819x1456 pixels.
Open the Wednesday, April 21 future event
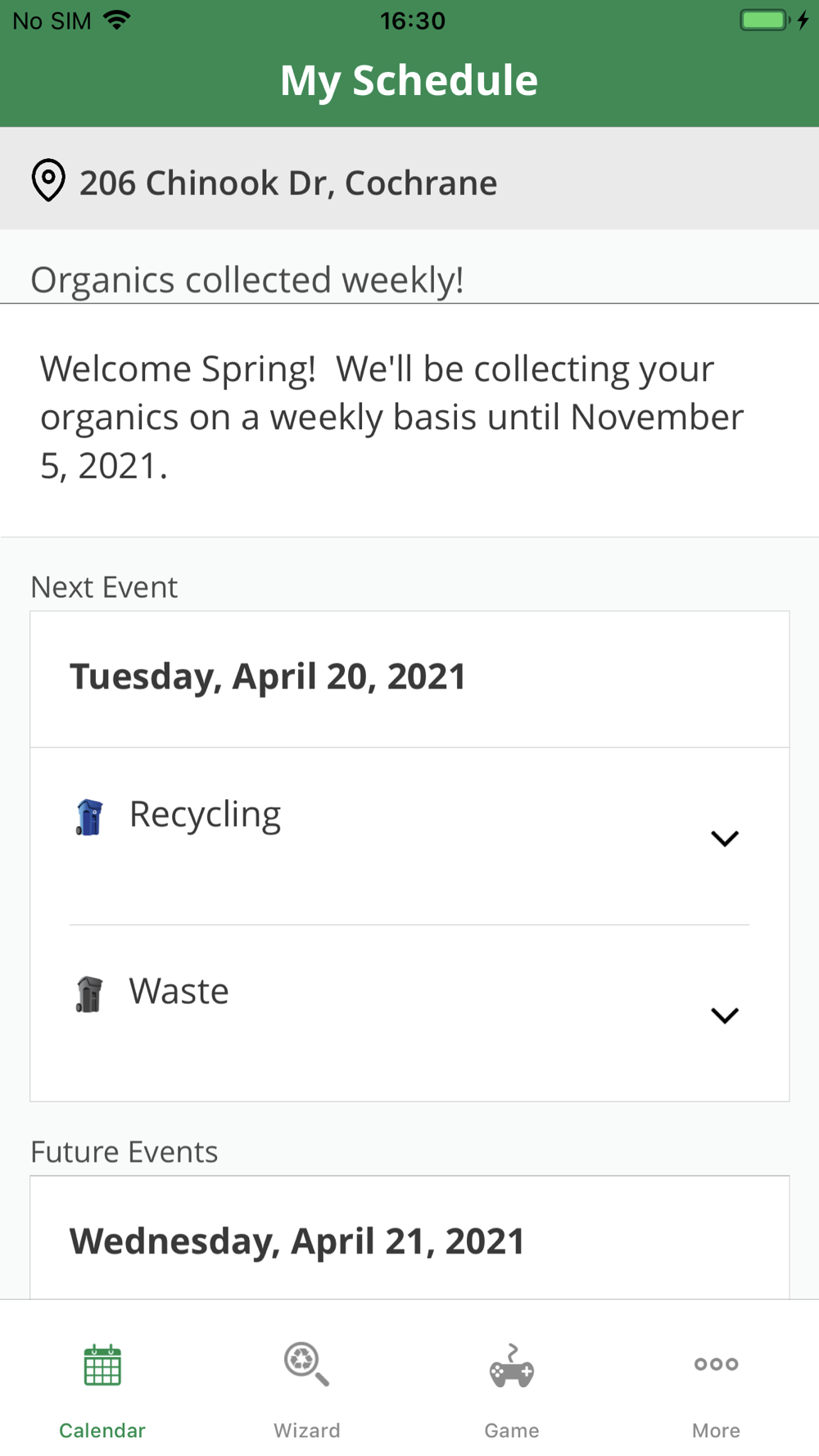(297, 1241)
